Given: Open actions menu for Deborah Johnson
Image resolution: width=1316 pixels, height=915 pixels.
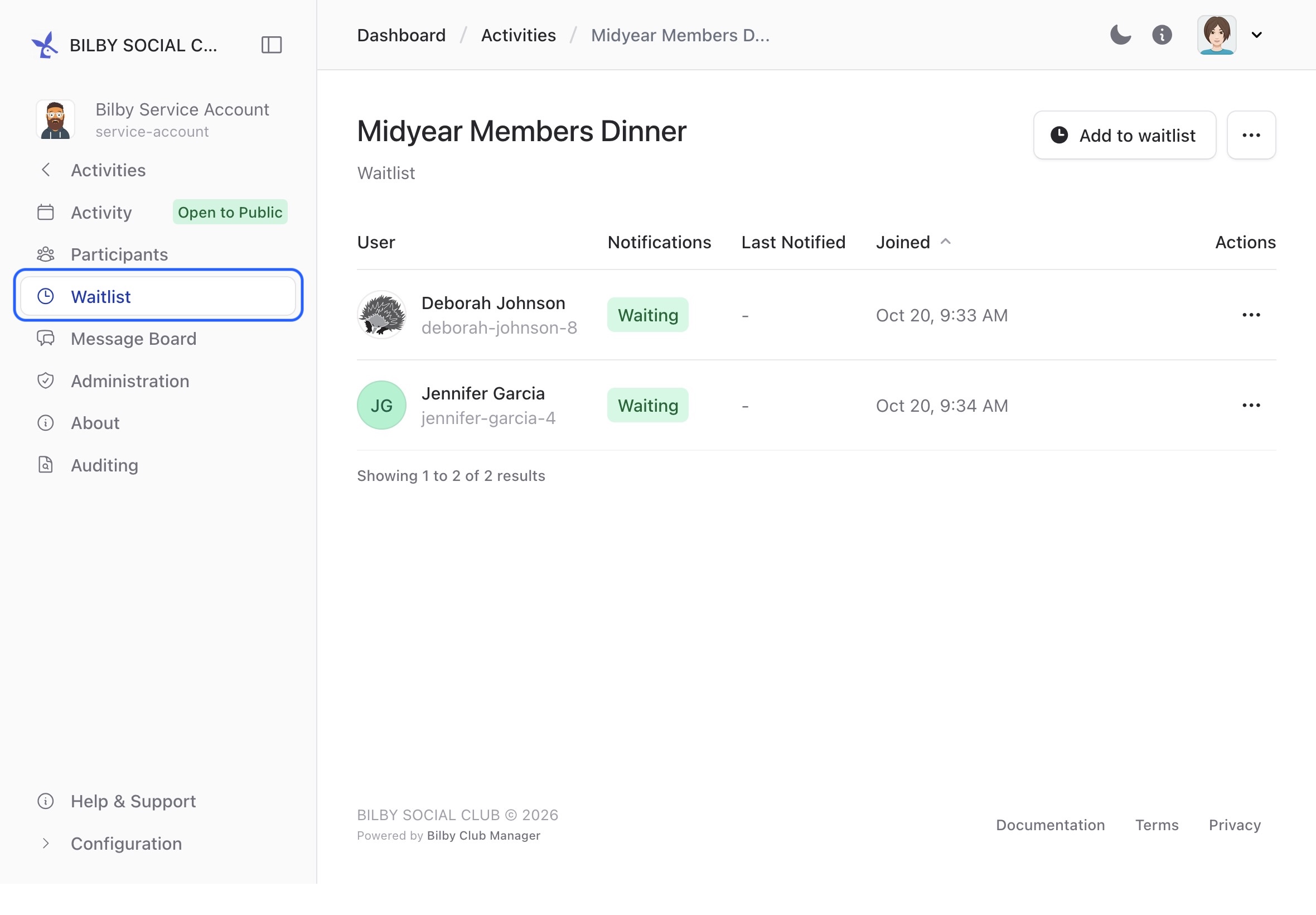Looking at the screenshot, I should point(1251,315).
